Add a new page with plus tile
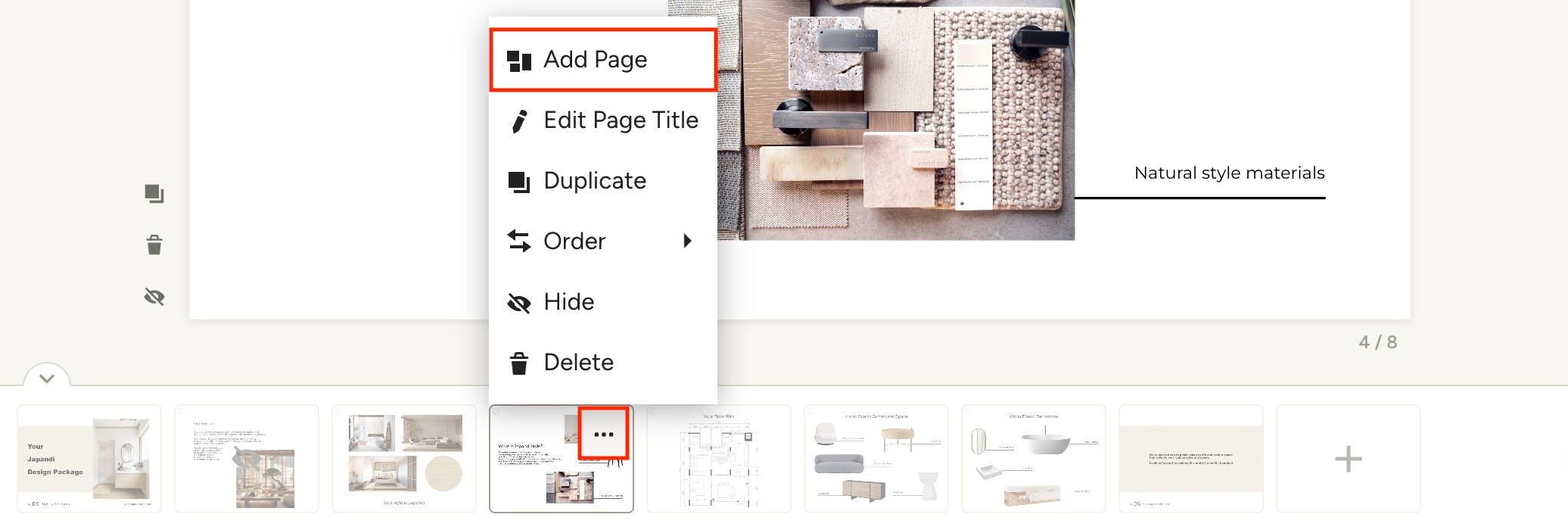Viewport: 1568px width, 530px height. pyautogui.click(x=1348, y=459)
